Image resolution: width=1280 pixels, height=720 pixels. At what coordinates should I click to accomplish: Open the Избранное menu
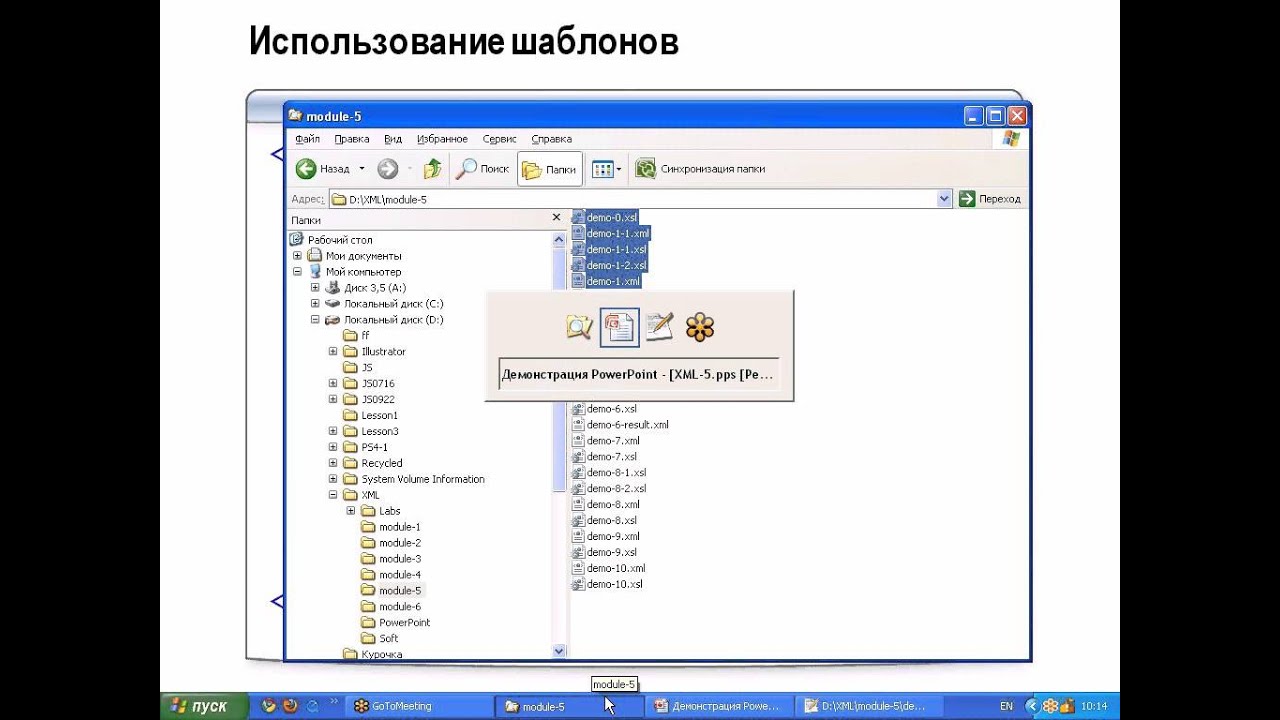pos(442,139)
